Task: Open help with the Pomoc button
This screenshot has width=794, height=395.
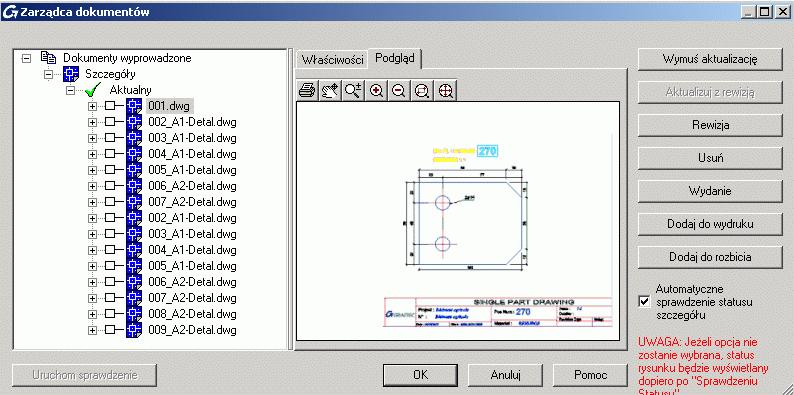Action: click(590, 375)
